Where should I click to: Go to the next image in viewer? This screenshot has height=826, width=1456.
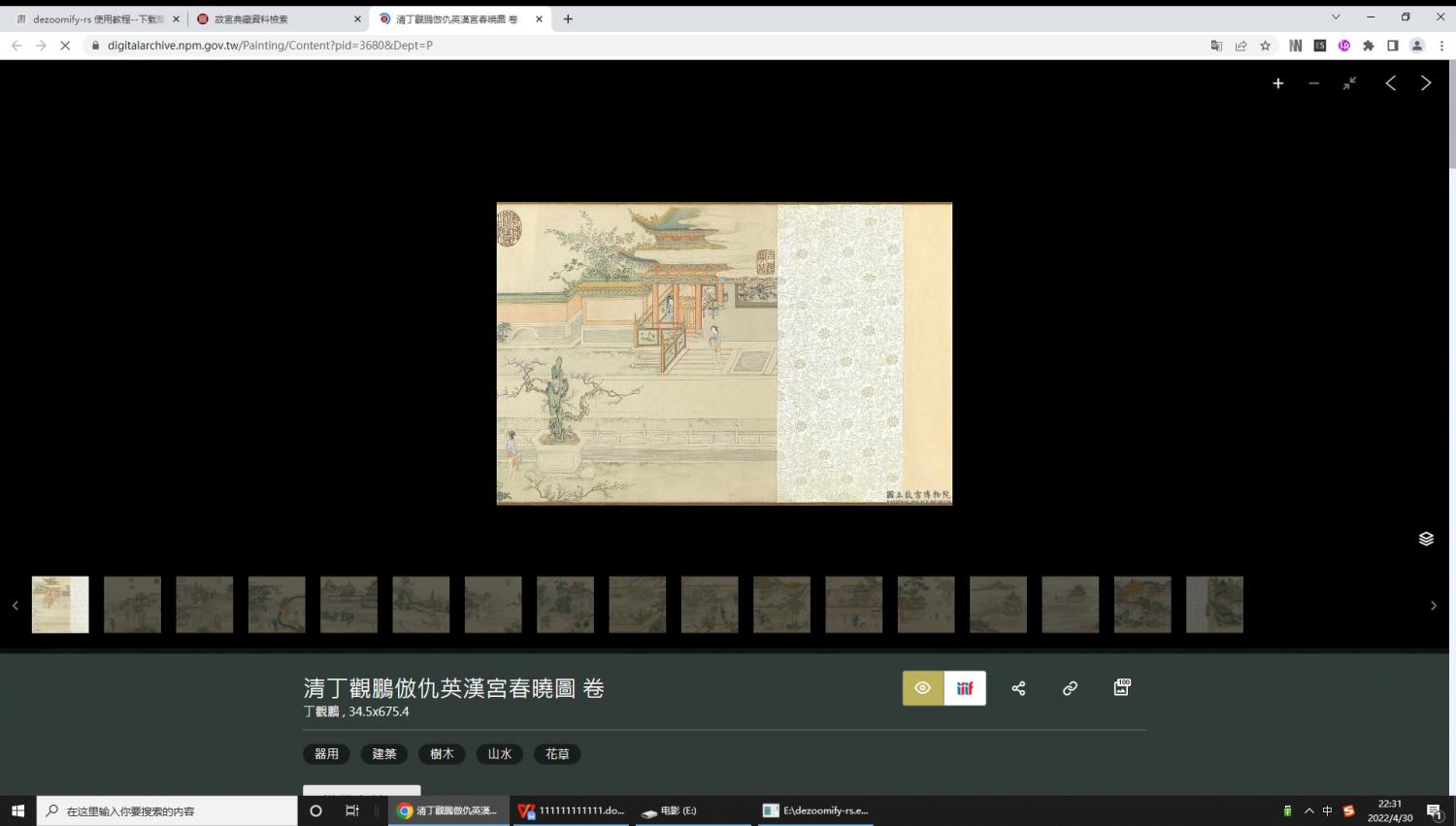click(x=1426, y=83)
